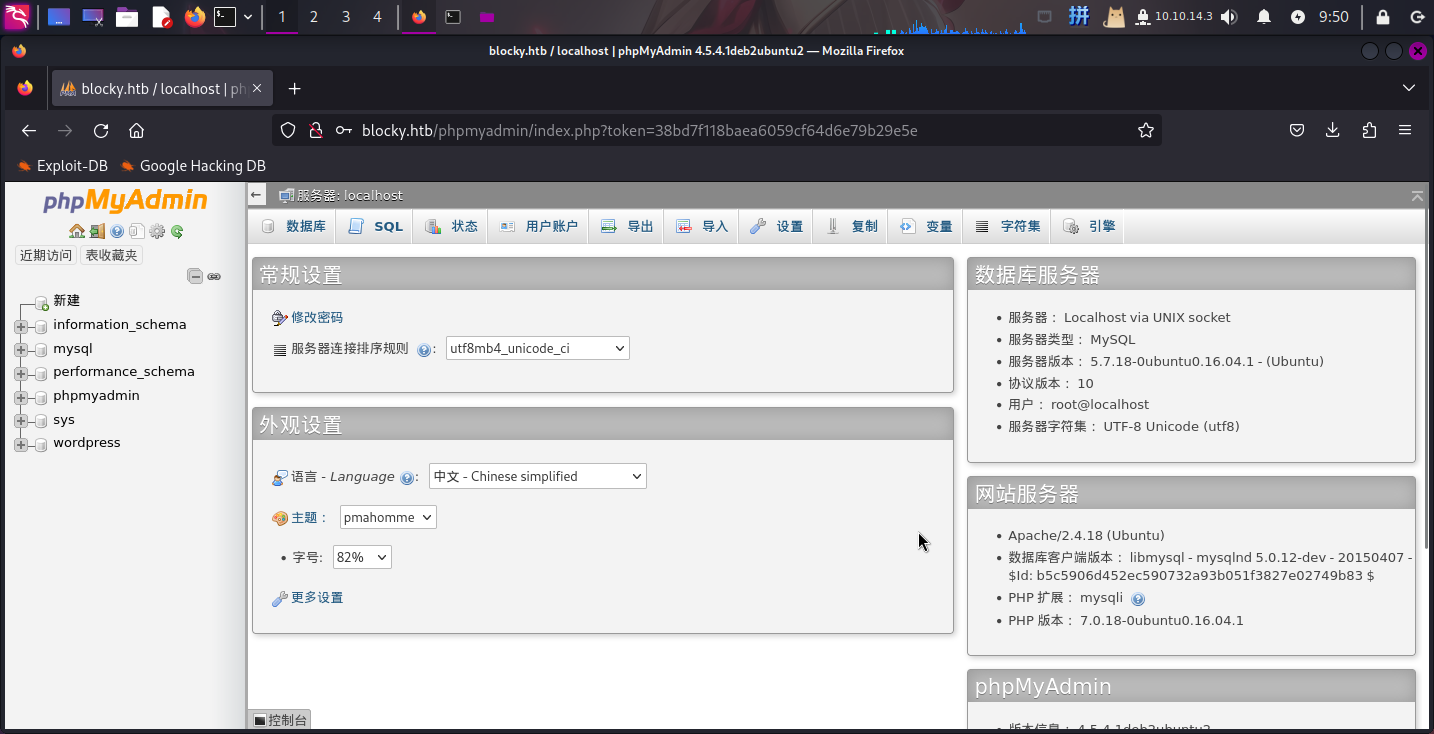Click the logout door icon in sidebar
The height and width of the screenshot is (734, 1434).
click(97, 231)
